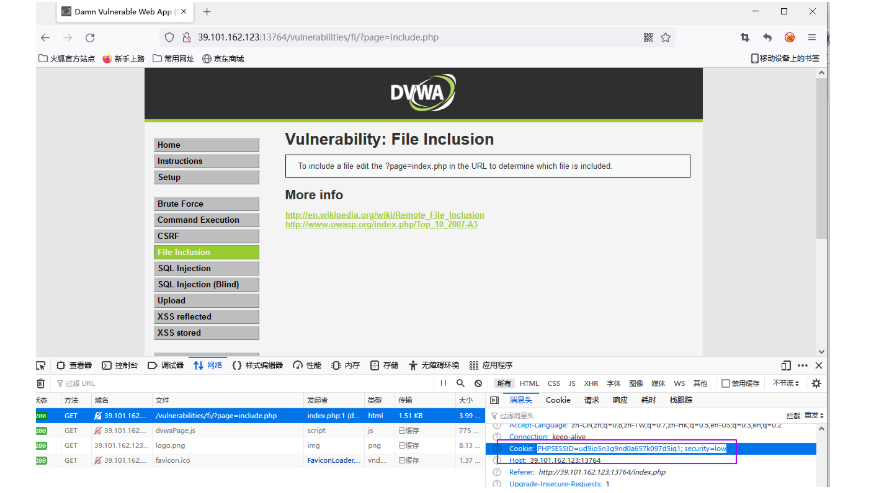Open request blocking icon
Image resolution: width=872 pixels, height=493 pixels.
pos(478,383)
